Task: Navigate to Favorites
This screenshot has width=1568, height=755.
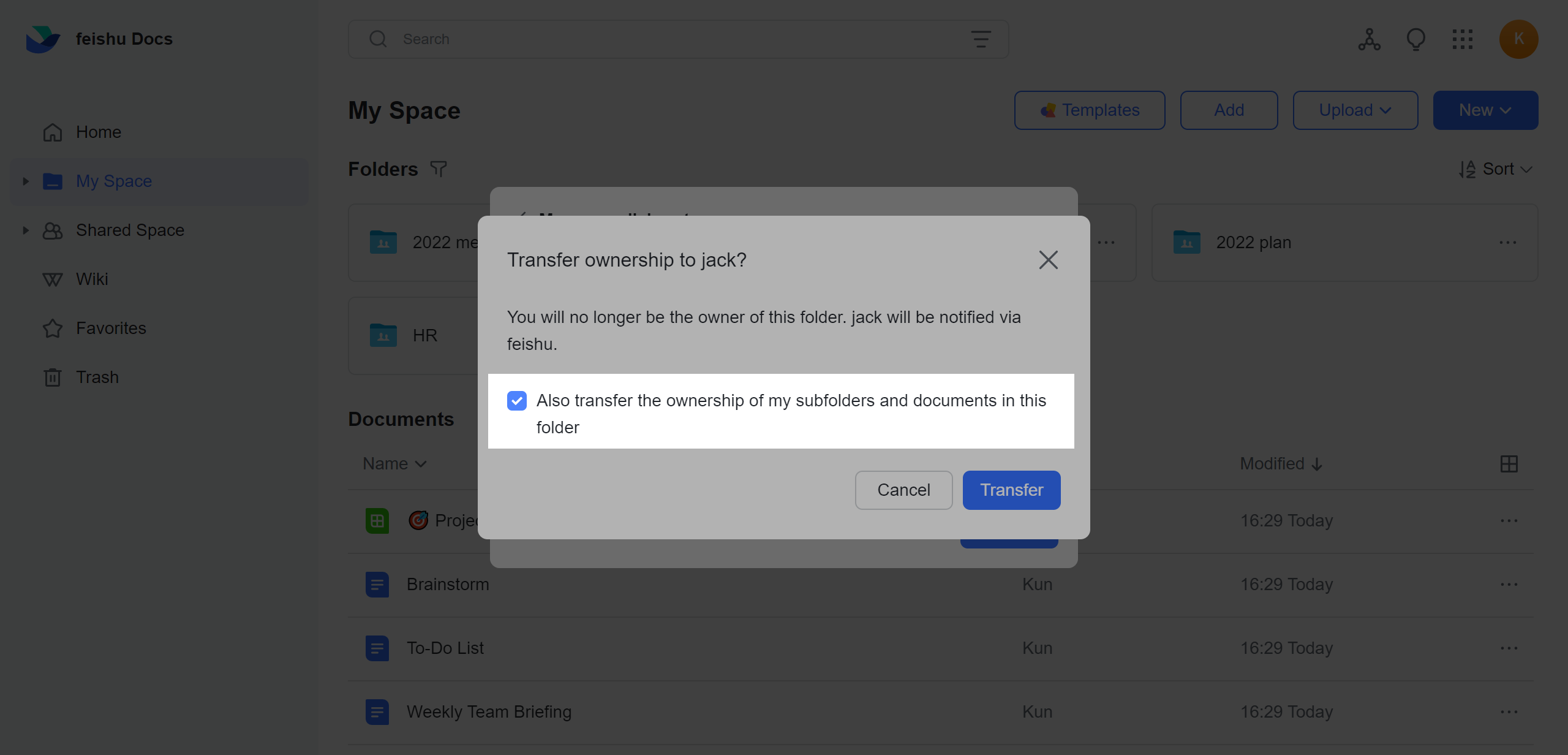Action: point(111,327)
